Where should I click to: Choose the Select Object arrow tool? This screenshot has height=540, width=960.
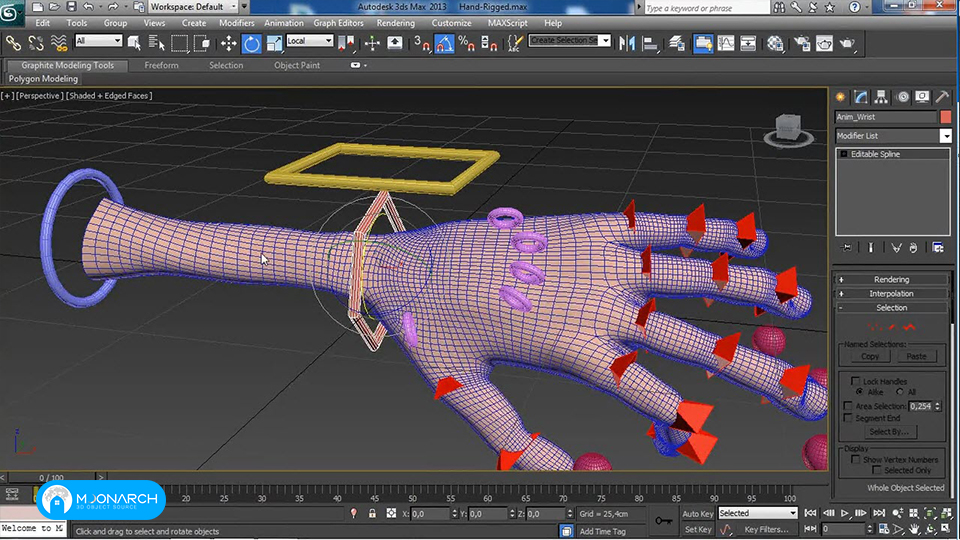(x=133, y=43)
